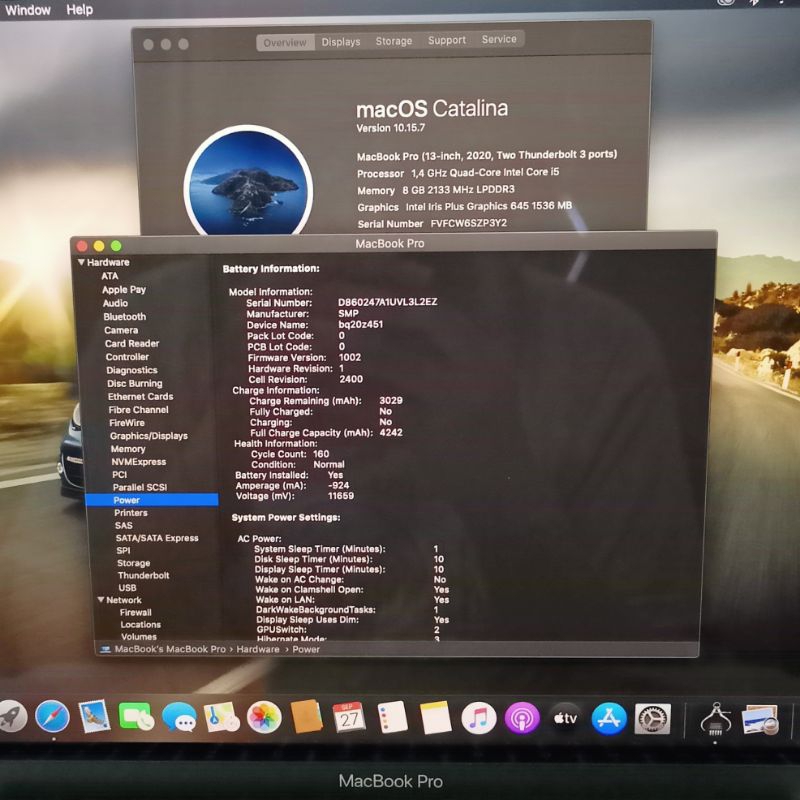Click the Full Charge Capacity value 4242
Viewport: 800px width, 800px height.
pyautogui.click(x=391, y=433)
